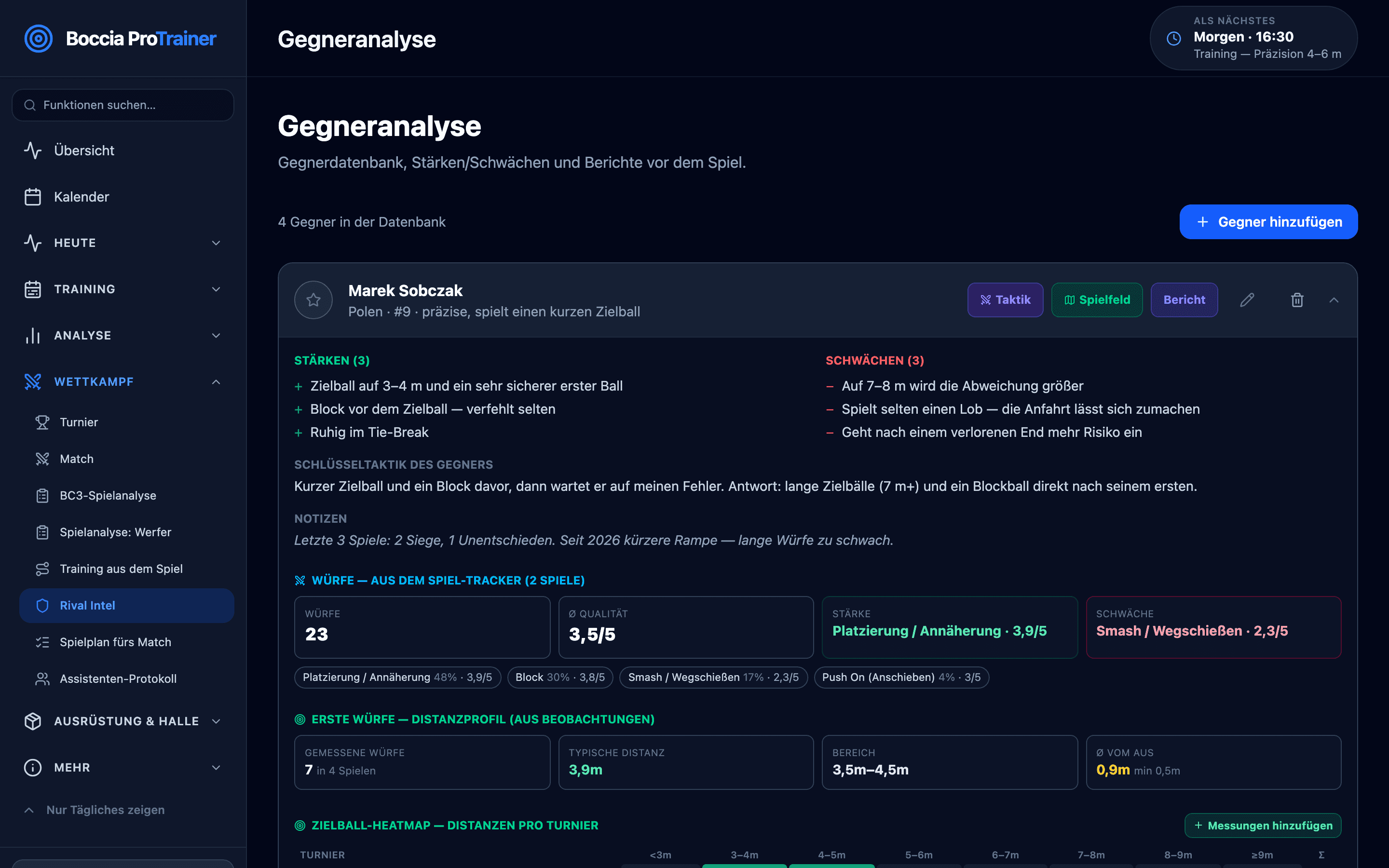1389x868 pixels.
Task: Open Kalender in the sidebar
Action: (123, 197)
